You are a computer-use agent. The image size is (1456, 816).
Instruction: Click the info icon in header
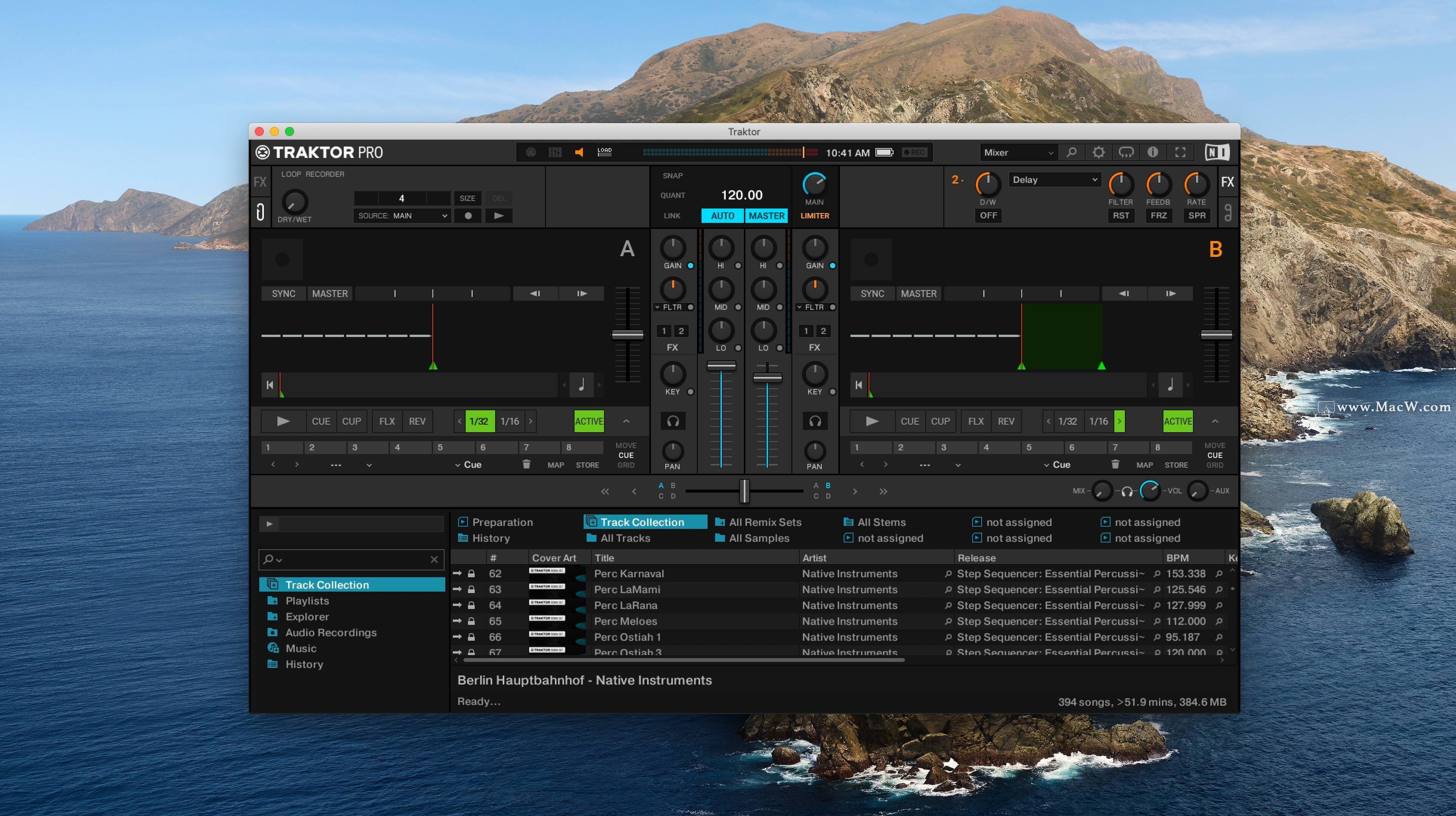1152,153
